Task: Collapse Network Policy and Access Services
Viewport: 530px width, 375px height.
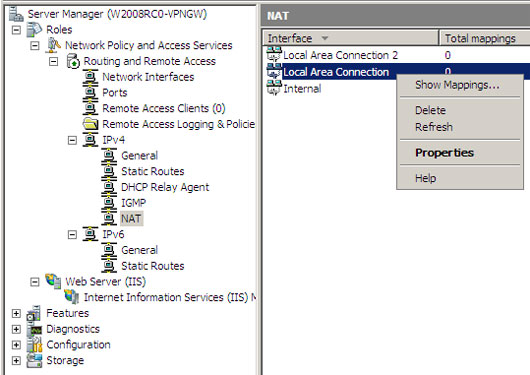Action: (x=35, y=45)
